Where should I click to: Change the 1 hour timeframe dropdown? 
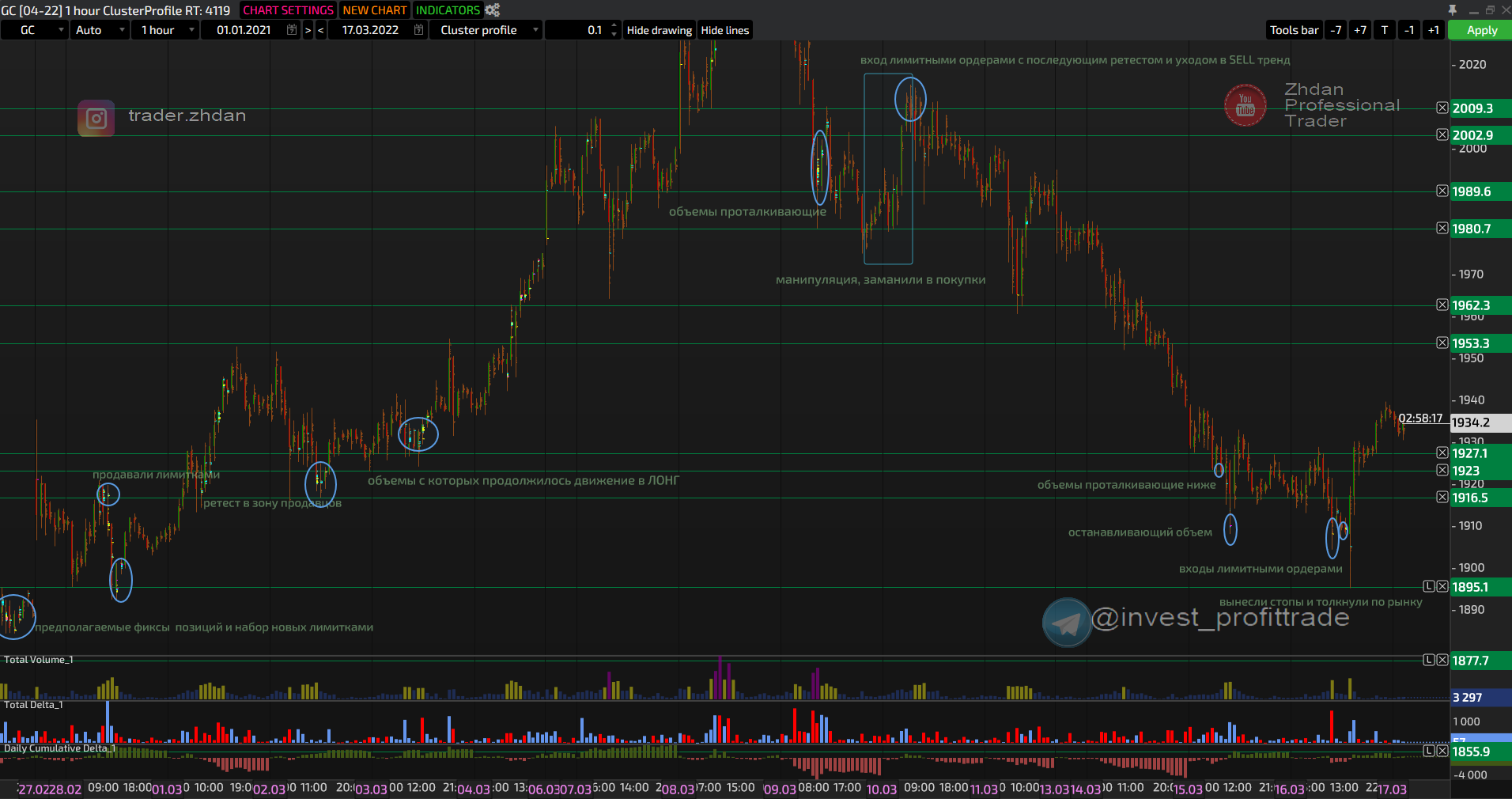(165, 30)
